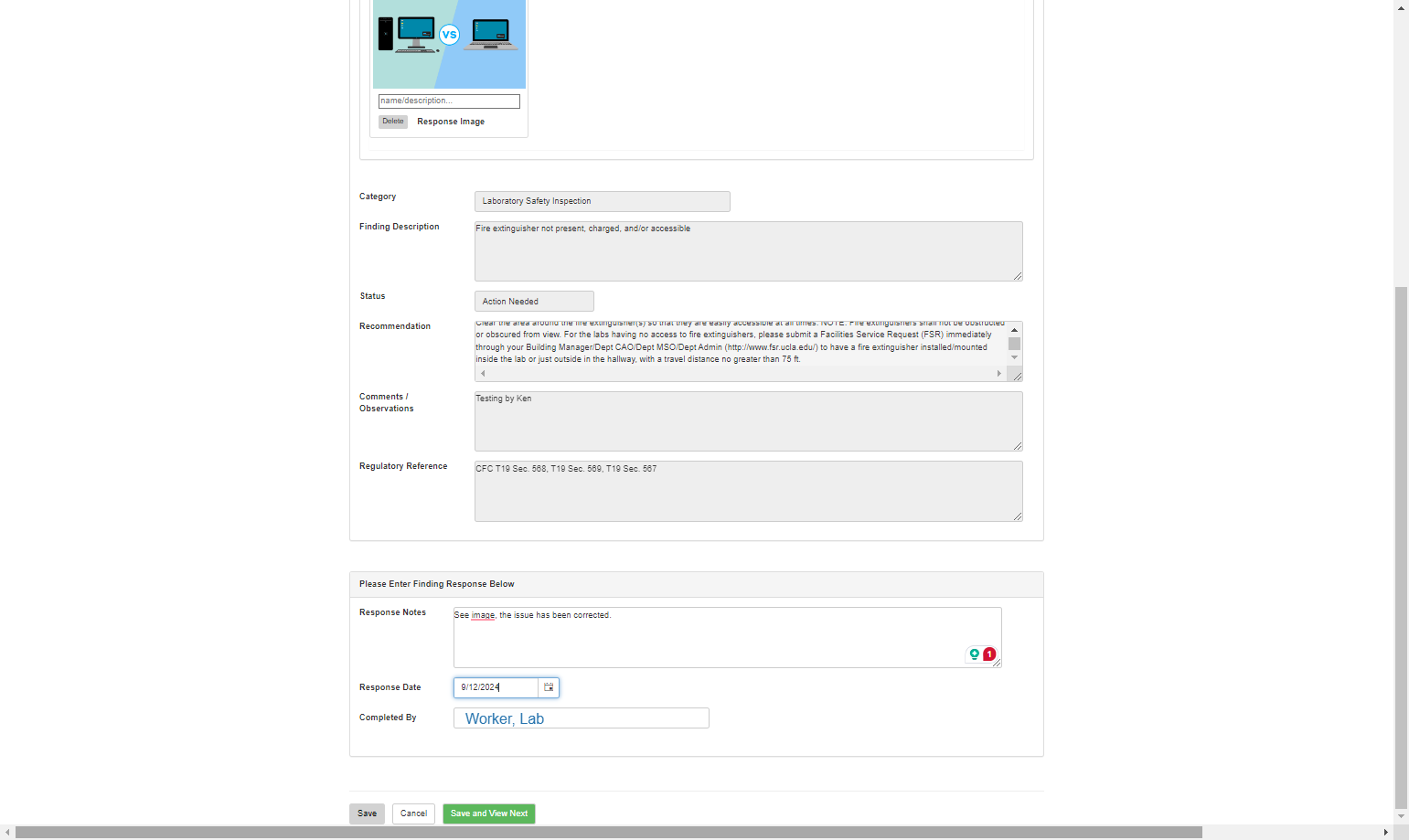The height and width of the screenshot is (840, 1409).
Task: Click the "Recommendation" label
Action: (x=395, y=326)
